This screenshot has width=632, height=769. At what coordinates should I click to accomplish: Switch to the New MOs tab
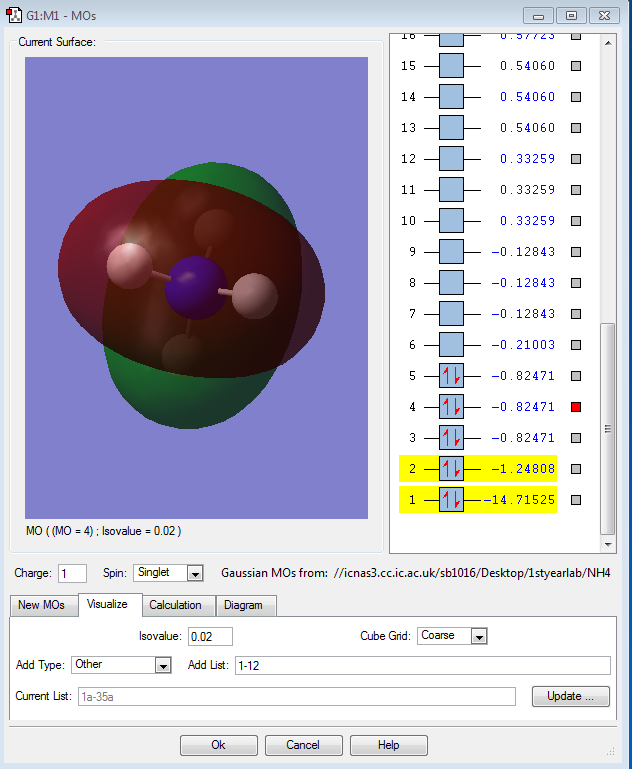coord(43,605)
